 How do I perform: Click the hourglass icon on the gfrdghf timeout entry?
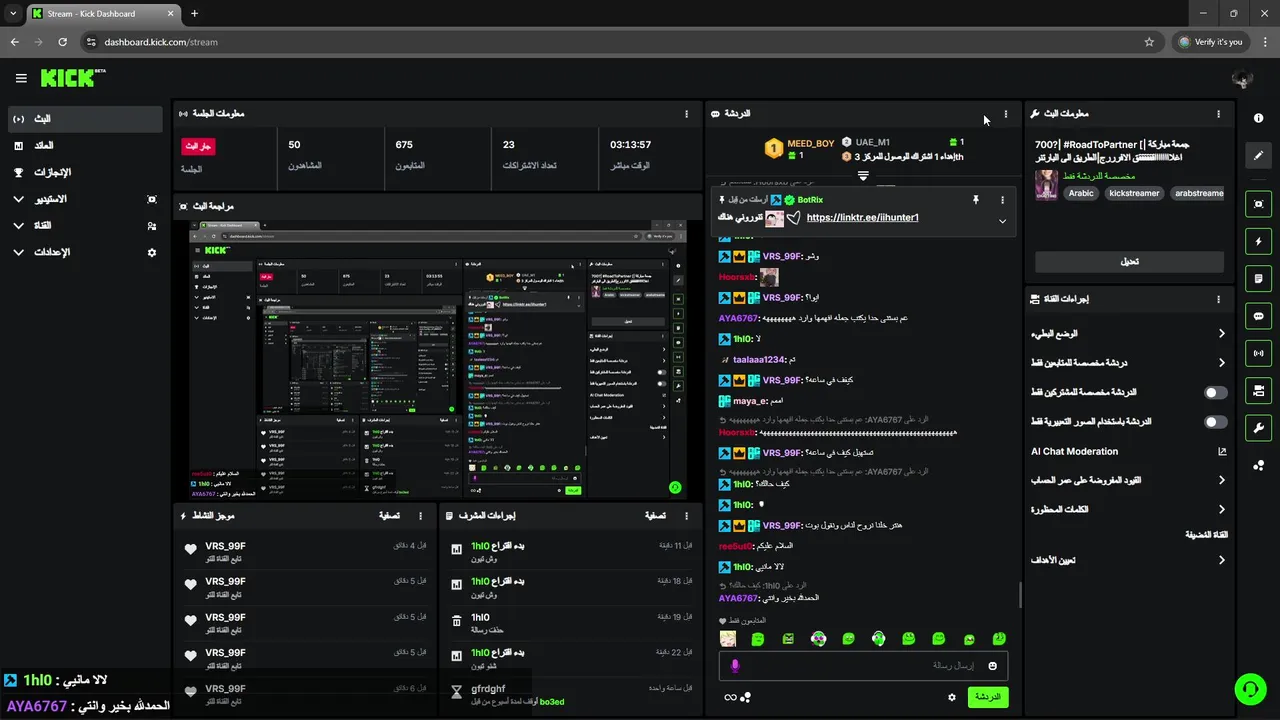[457, 691]
